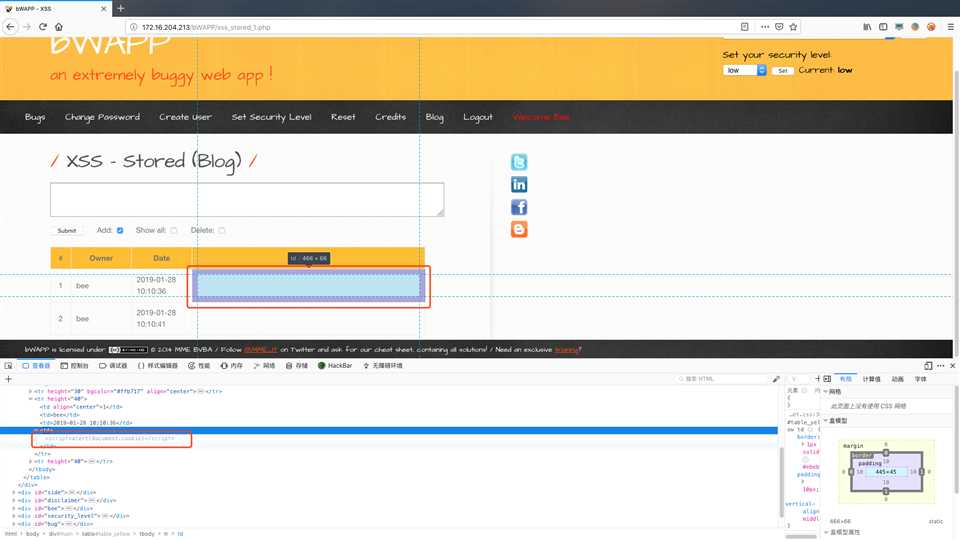Viewport: 960px width, 540px height.
Task: Select the td breadcrumb at inspector bottom
Action: [x=180, y=534]
